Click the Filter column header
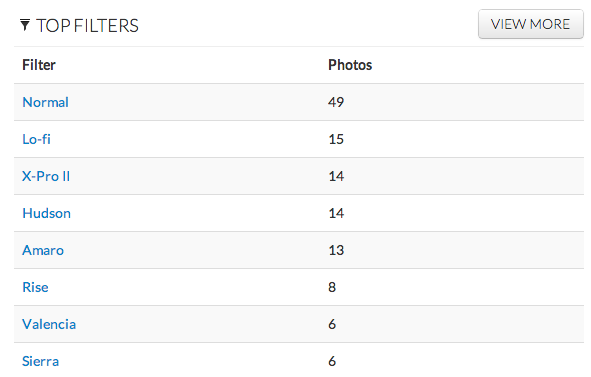Image resolution: width=591 pixels, height=377 pixels. (x=39, y=65)
